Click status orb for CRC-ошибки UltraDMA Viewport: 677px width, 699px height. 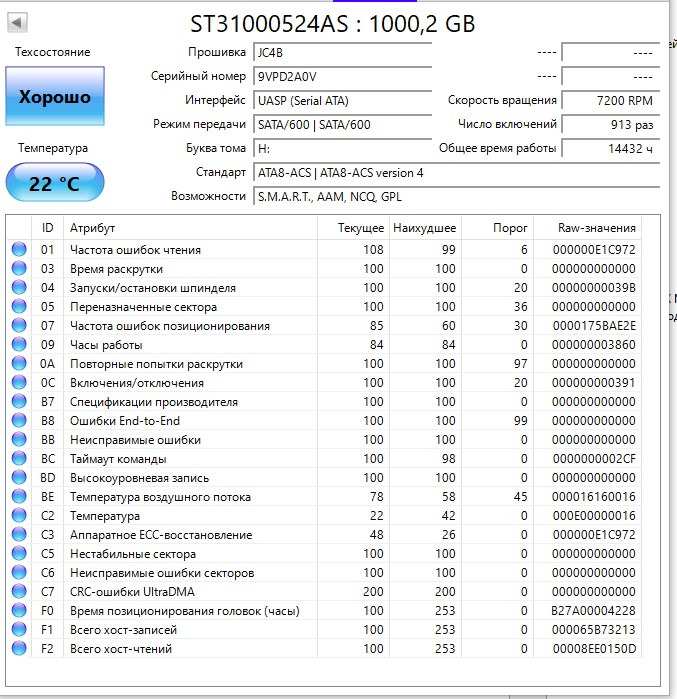point(19,592)
